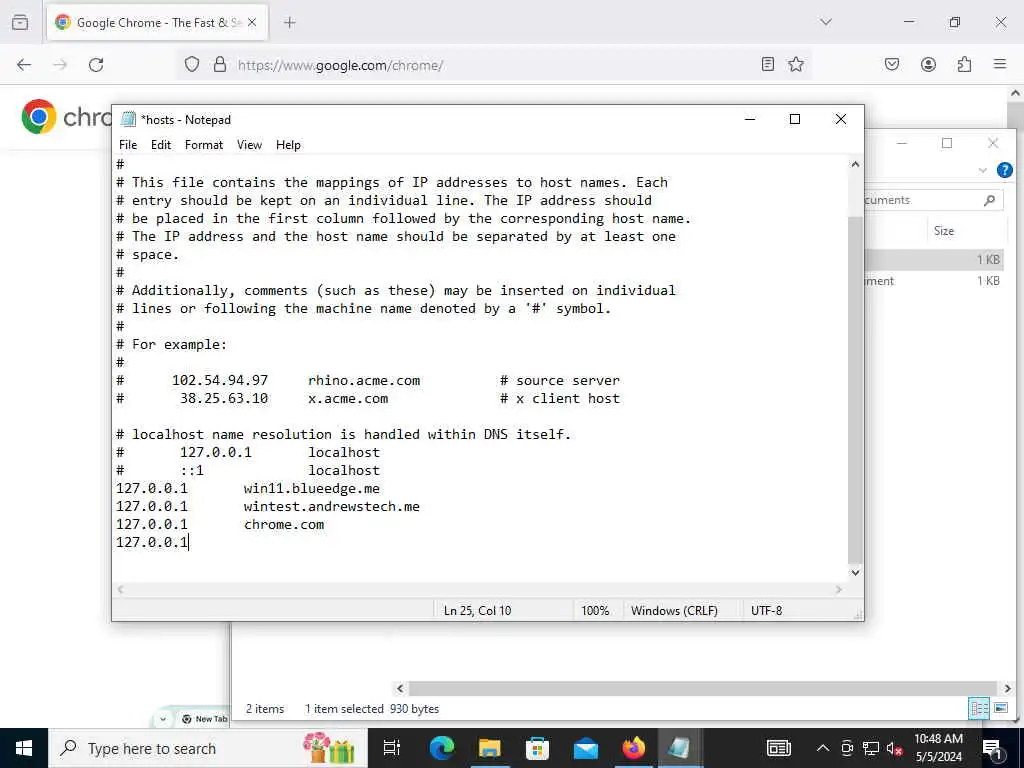
Task: Open Notepad's Format menu
Action: 204,145
